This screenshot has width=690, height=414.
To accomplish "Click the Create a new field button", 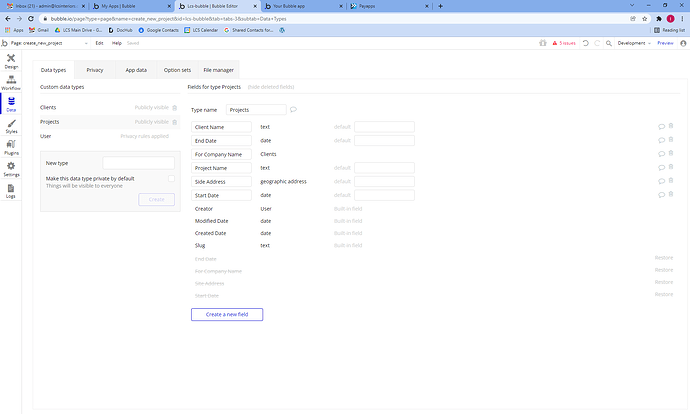I will click(227, 315).
